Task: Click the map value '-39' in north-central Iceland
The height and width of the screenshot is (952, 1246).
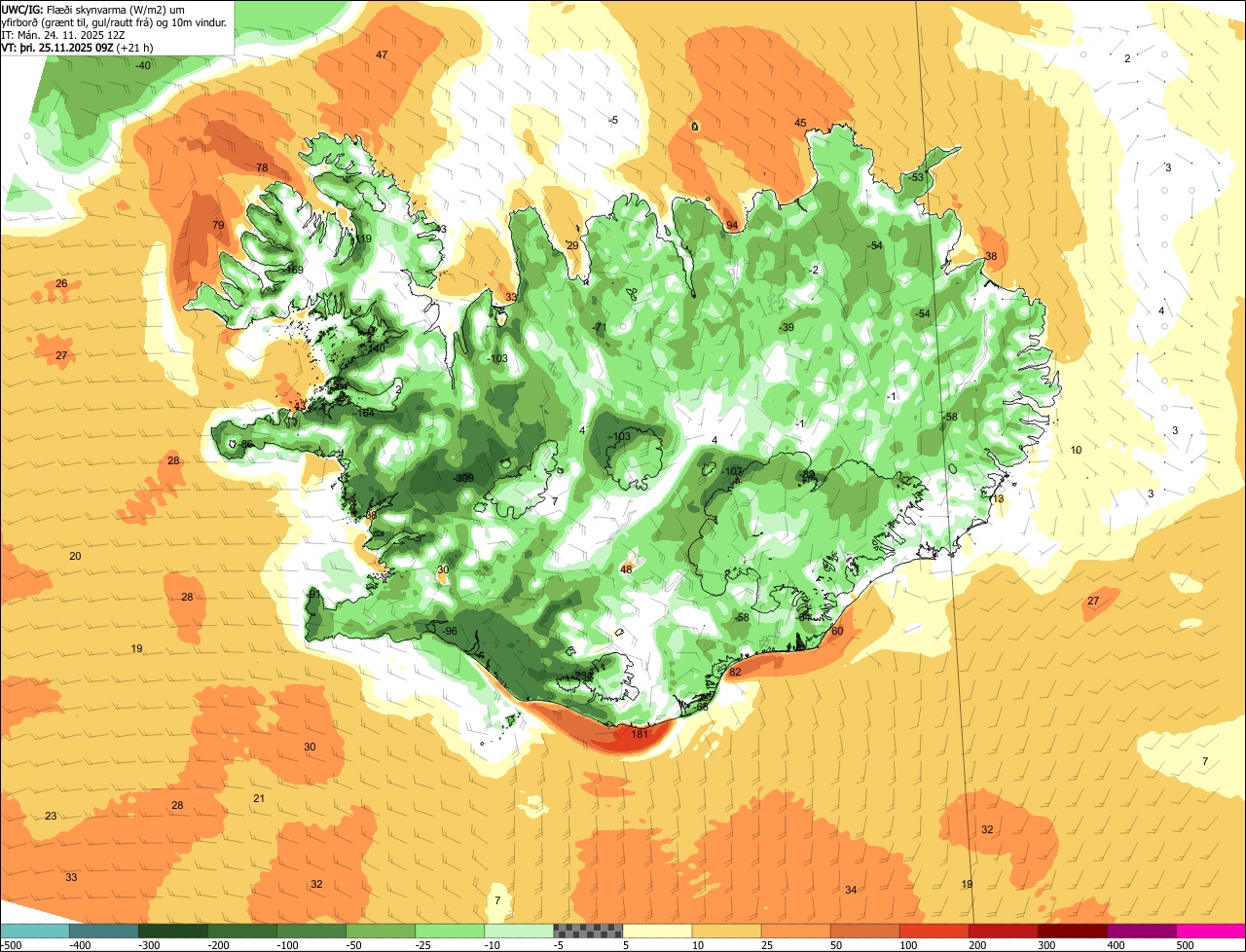Action: pyautogui.click(x=787, y=327)
